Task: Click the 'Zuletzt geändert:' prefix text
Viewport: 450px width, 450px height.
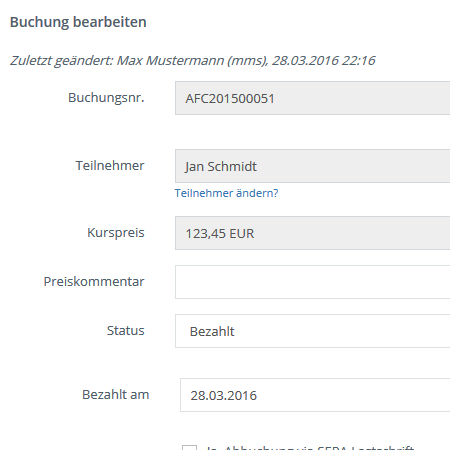Action: click(62, 61)
